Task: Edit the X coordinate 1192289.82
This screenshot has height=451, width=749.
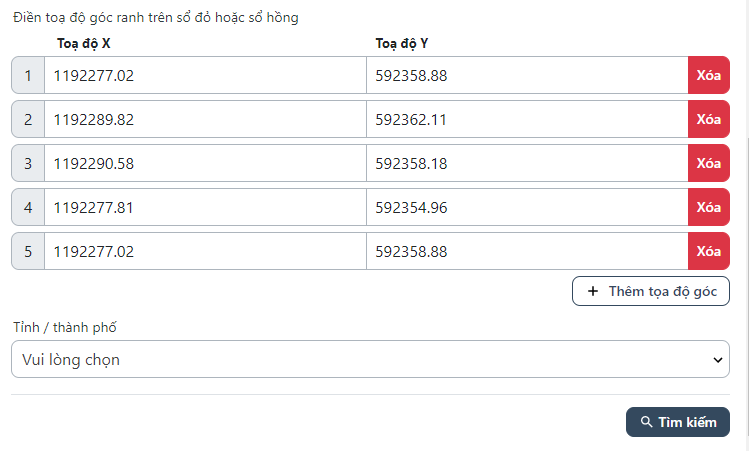Action: pos(205,119)
